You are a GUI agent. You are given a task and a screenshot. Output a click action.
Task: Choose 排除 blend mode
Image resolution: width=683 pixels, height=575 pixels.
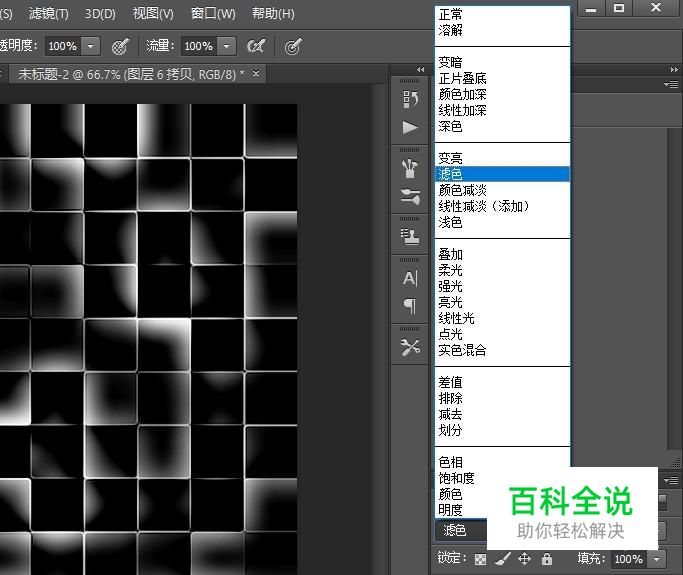[x=502, y=398]
